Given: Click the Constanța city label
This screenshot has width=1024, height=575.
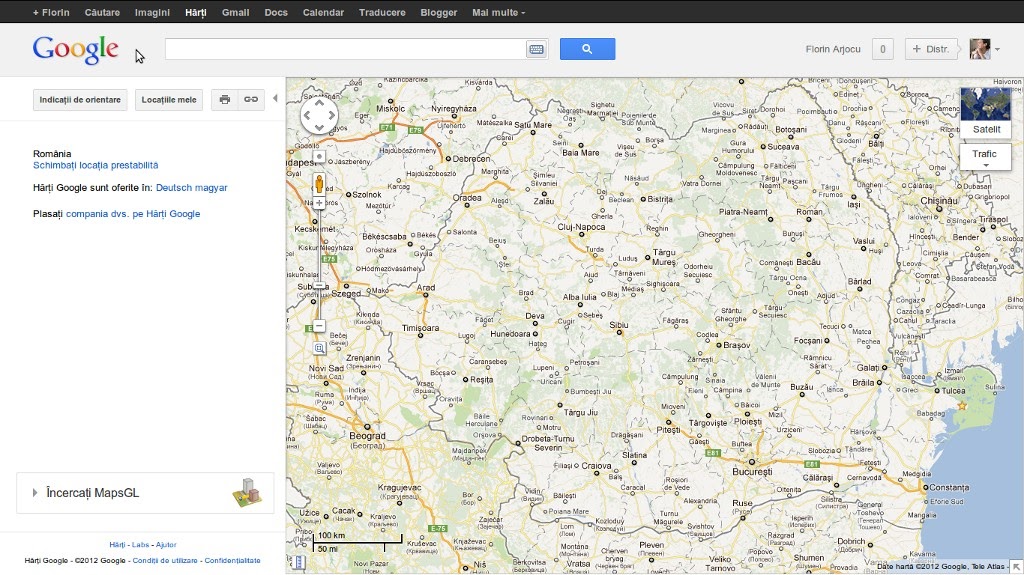Looking at the screenshot, I should coord(949,487).
